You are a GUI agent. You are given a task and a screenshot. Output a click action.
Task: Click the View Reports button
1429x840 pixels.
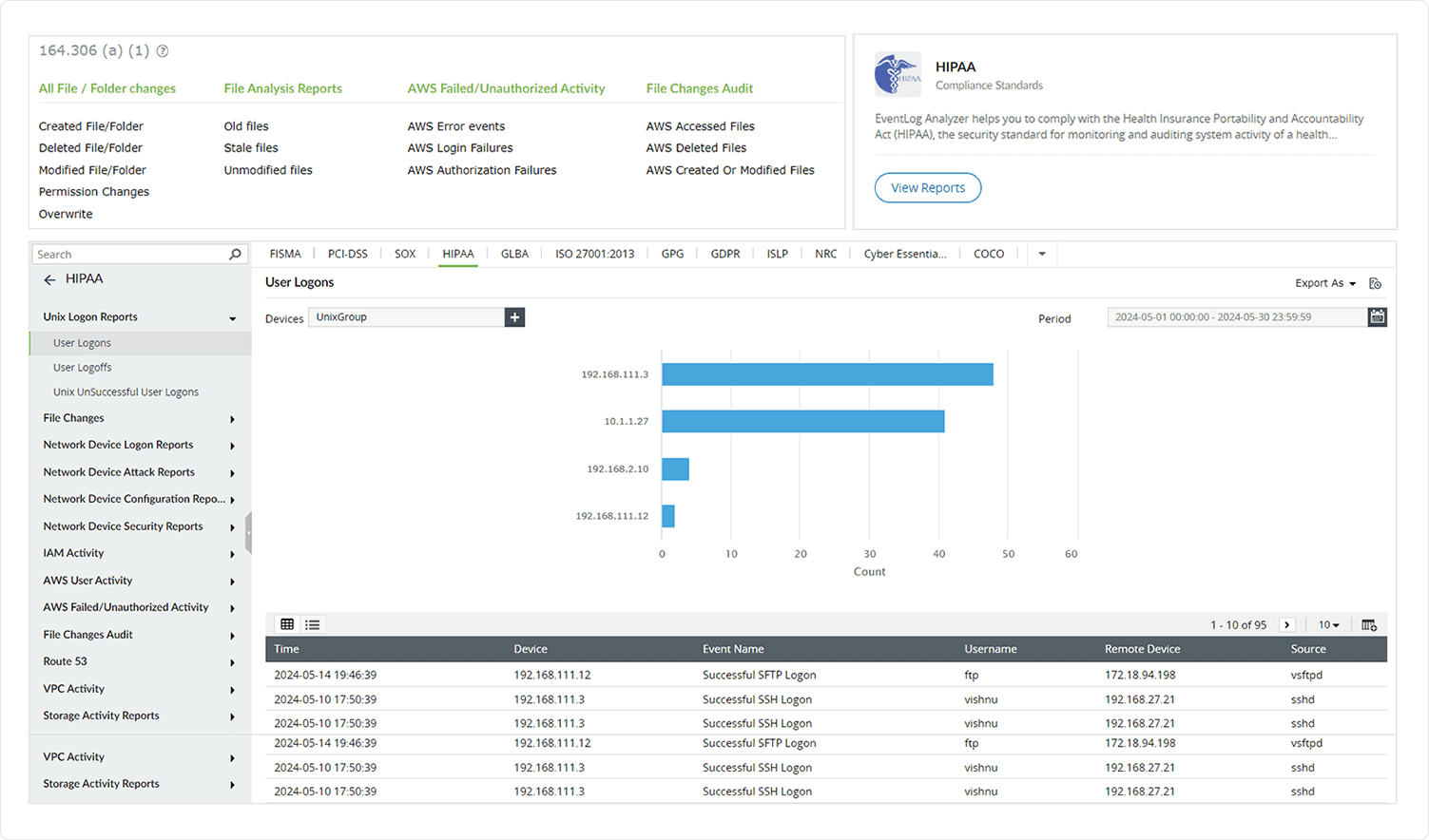pos(927,187)
